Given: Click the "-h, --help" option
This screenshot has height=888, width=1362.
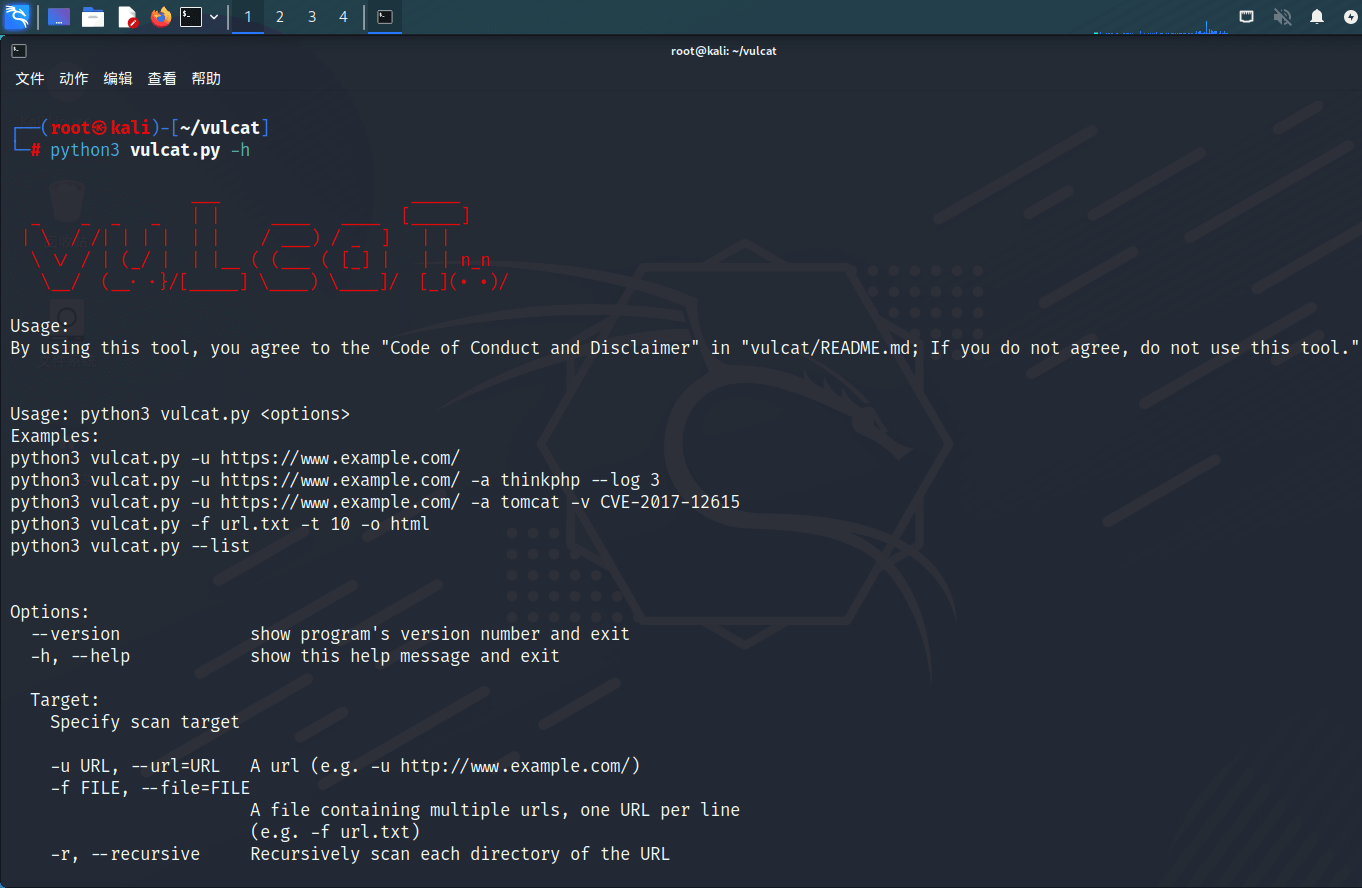Looking at the screenshot, I should pos(80,656).
